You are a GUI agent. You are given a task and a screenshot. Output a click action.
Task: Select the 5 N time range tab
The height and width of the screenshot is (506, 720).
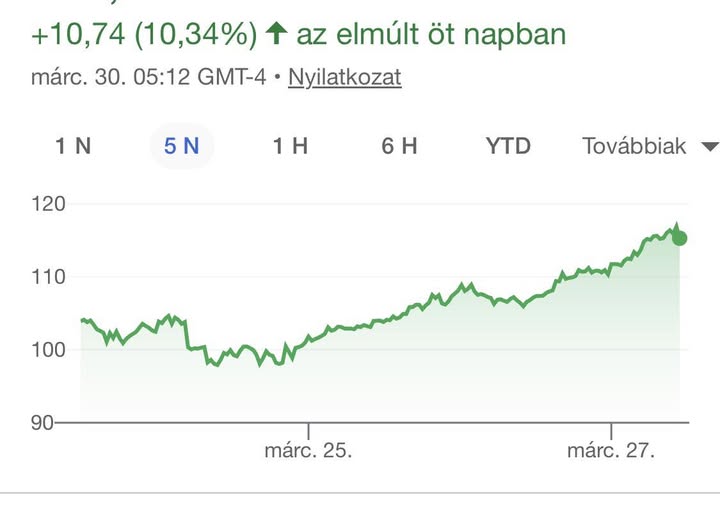182,146
